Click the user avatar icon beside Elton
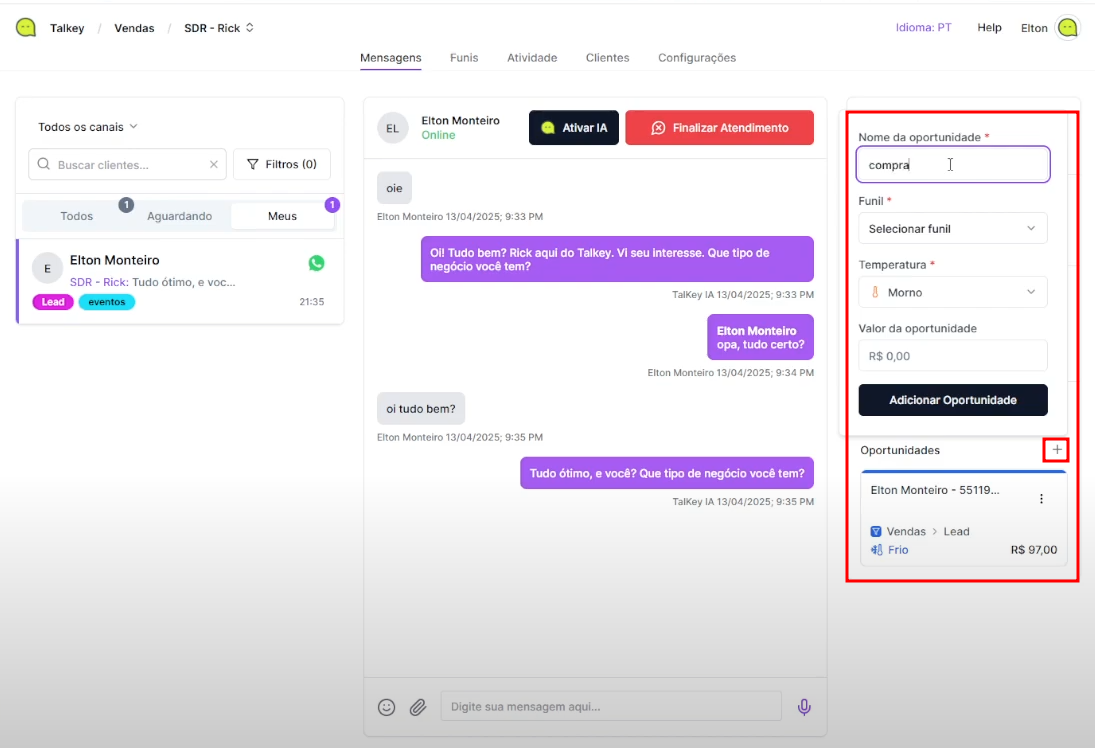The width and height of the screenshot is (1095, 748). [x=1068, y=28]
